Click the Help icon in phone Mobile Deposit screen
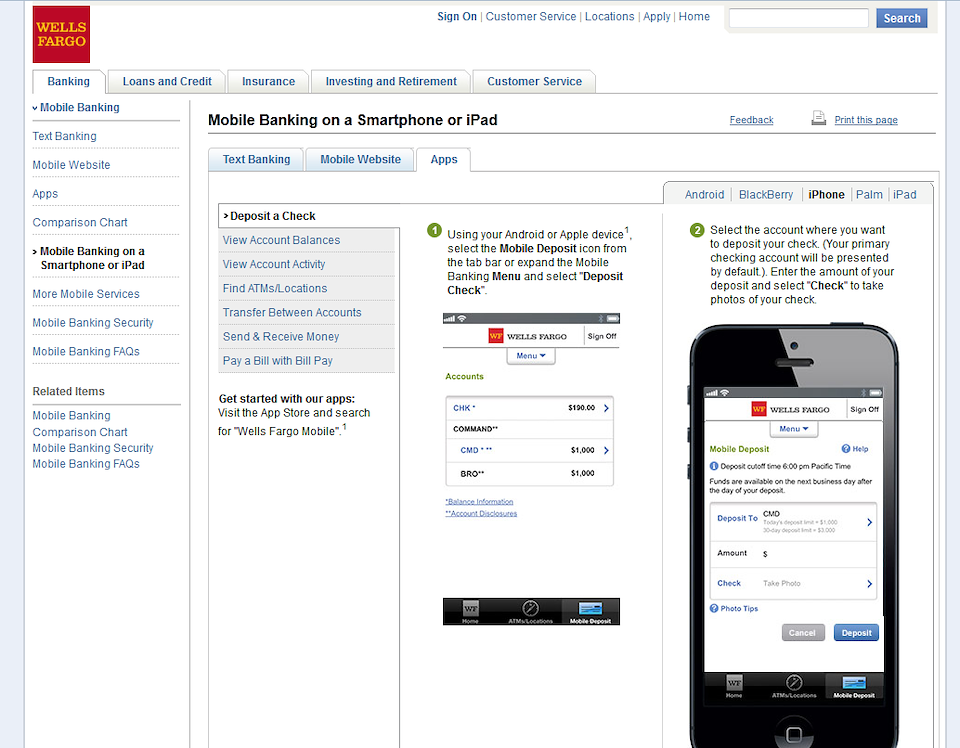Image resolution: width=960 pixels, height=748 pixels. 846,449
